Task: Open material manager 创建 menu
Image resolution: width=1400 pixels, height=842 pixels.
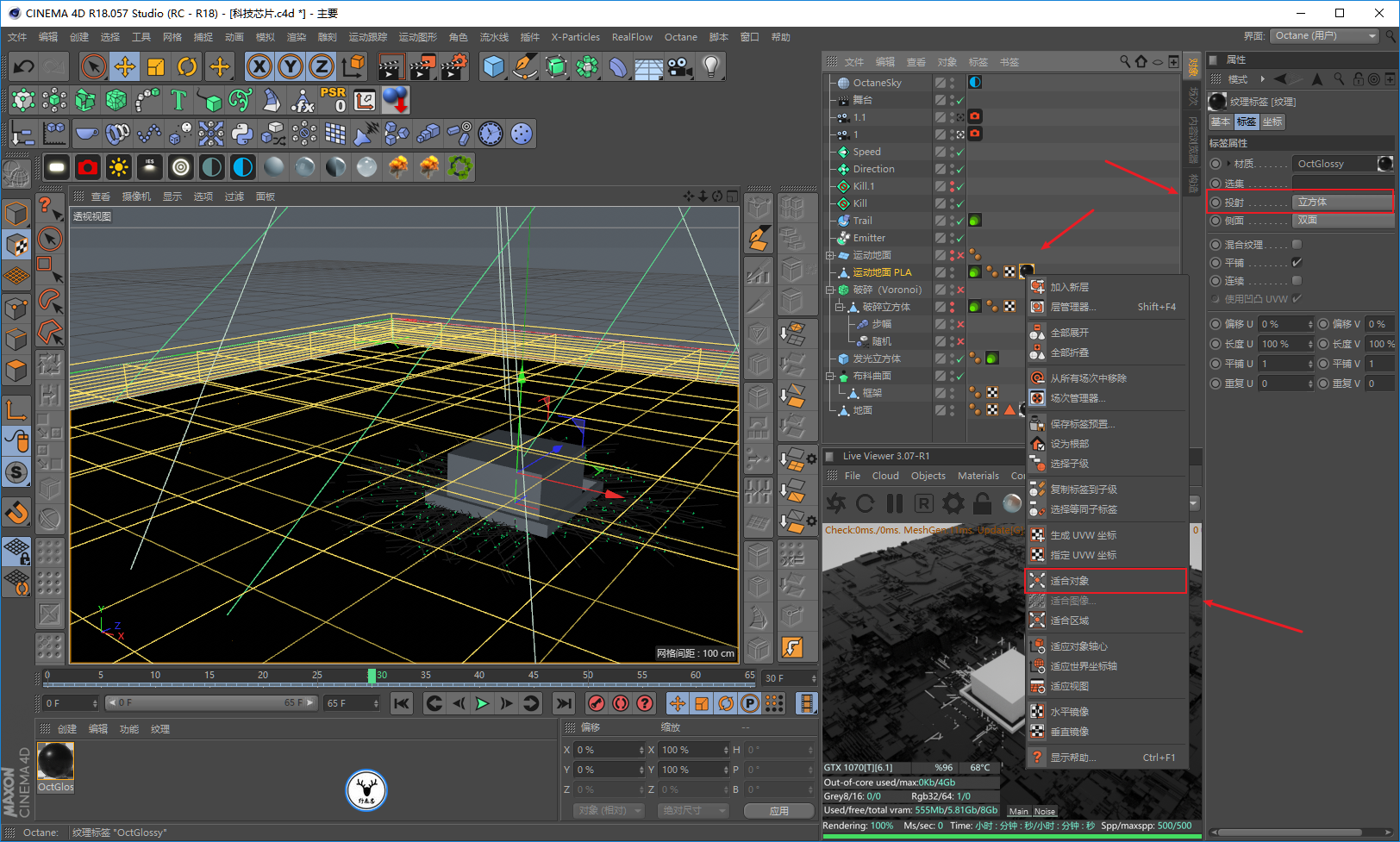Action: coord(67,729)
